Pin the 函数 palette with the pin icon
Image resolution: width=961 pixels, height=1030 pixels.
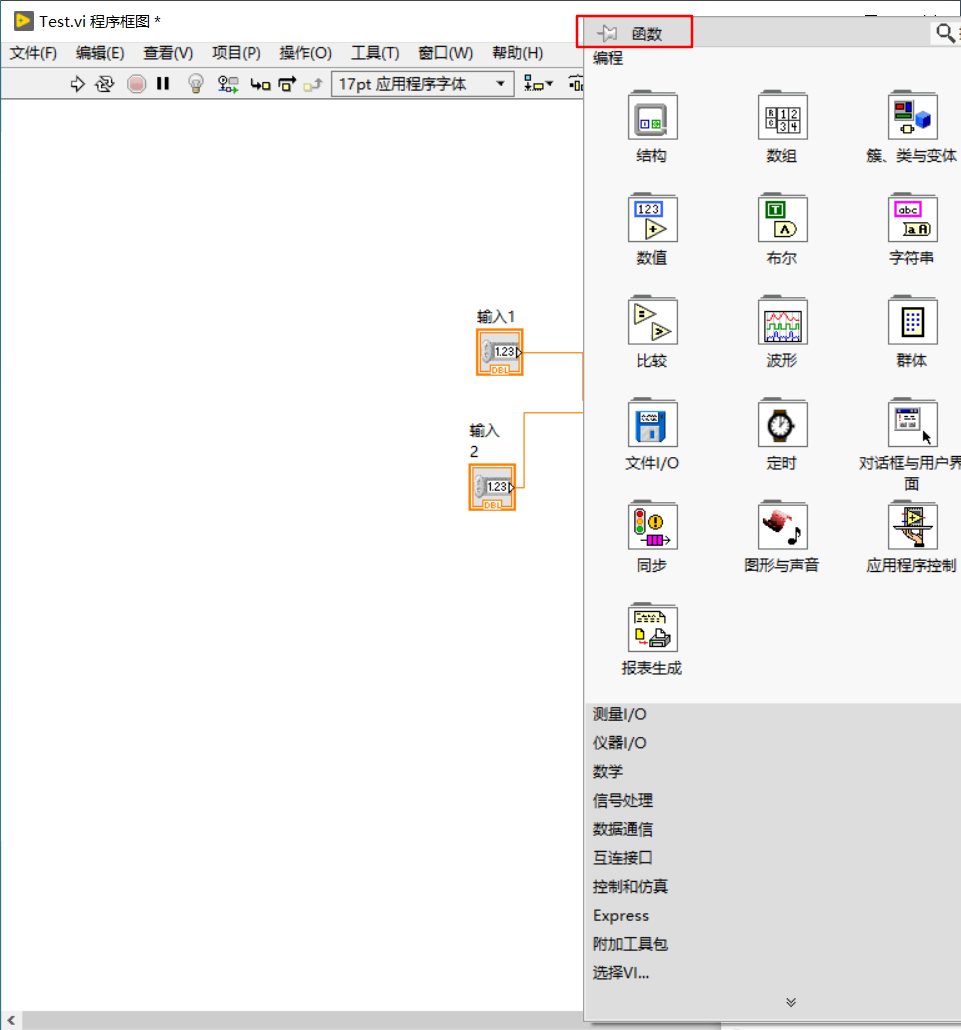pyautogui.click(x=607, y=31)
